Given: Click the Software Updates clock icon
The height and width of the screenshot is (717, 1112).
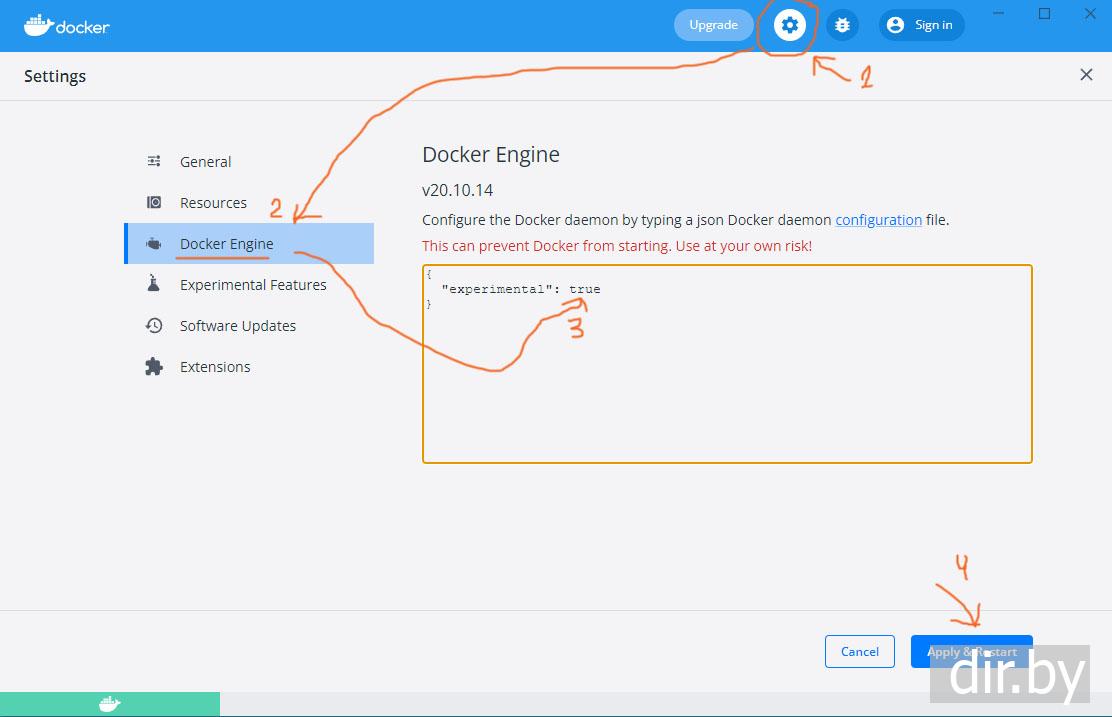Looking at the screenshot, I should pyautogui.click(x=154, y=325).
